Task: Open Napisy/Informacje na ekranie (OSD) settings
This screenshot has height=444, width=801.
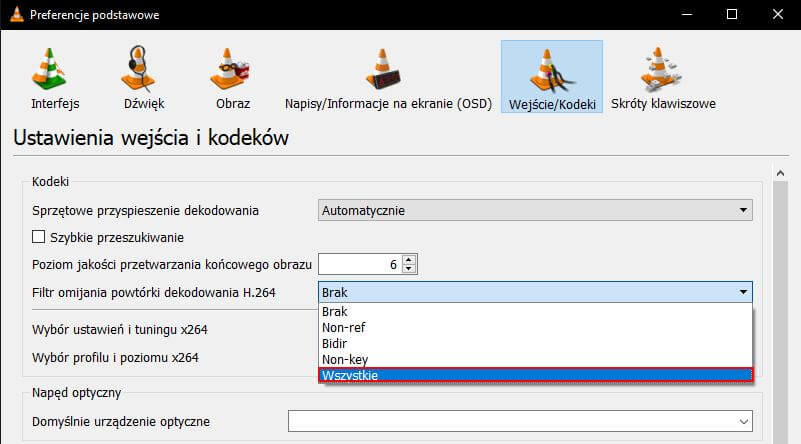Action: [388, 77]
